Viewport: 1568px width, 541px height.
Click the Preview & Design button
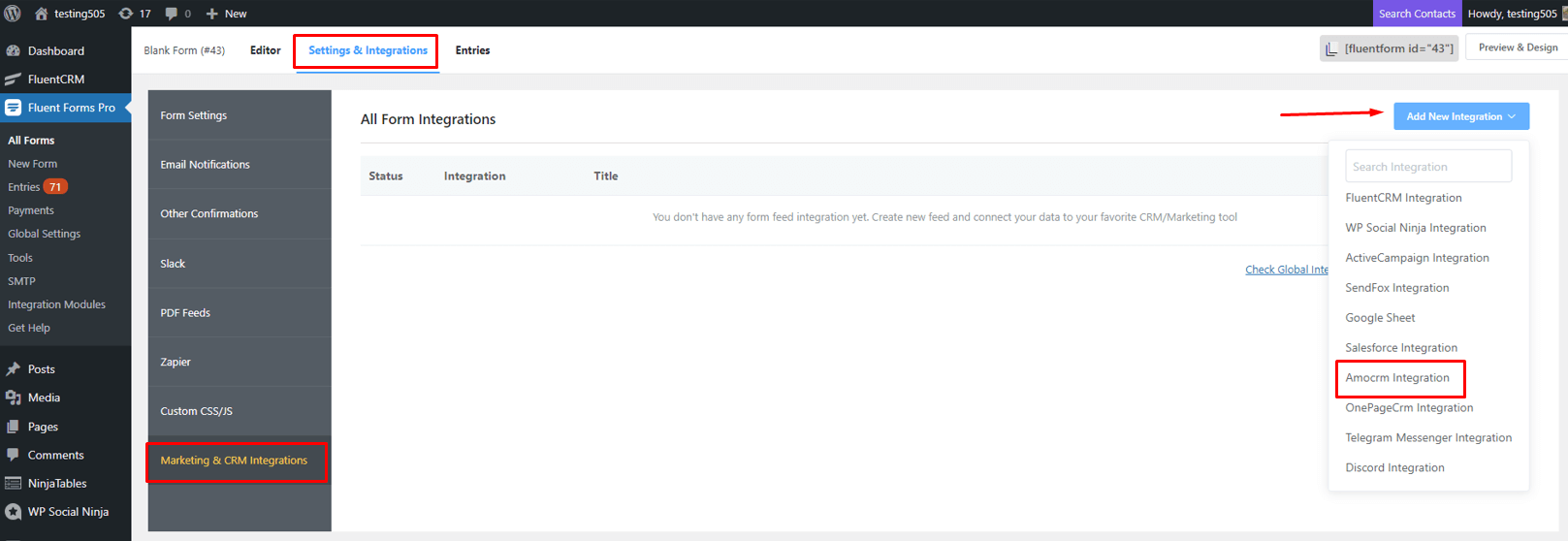(x=1518, y=48)
